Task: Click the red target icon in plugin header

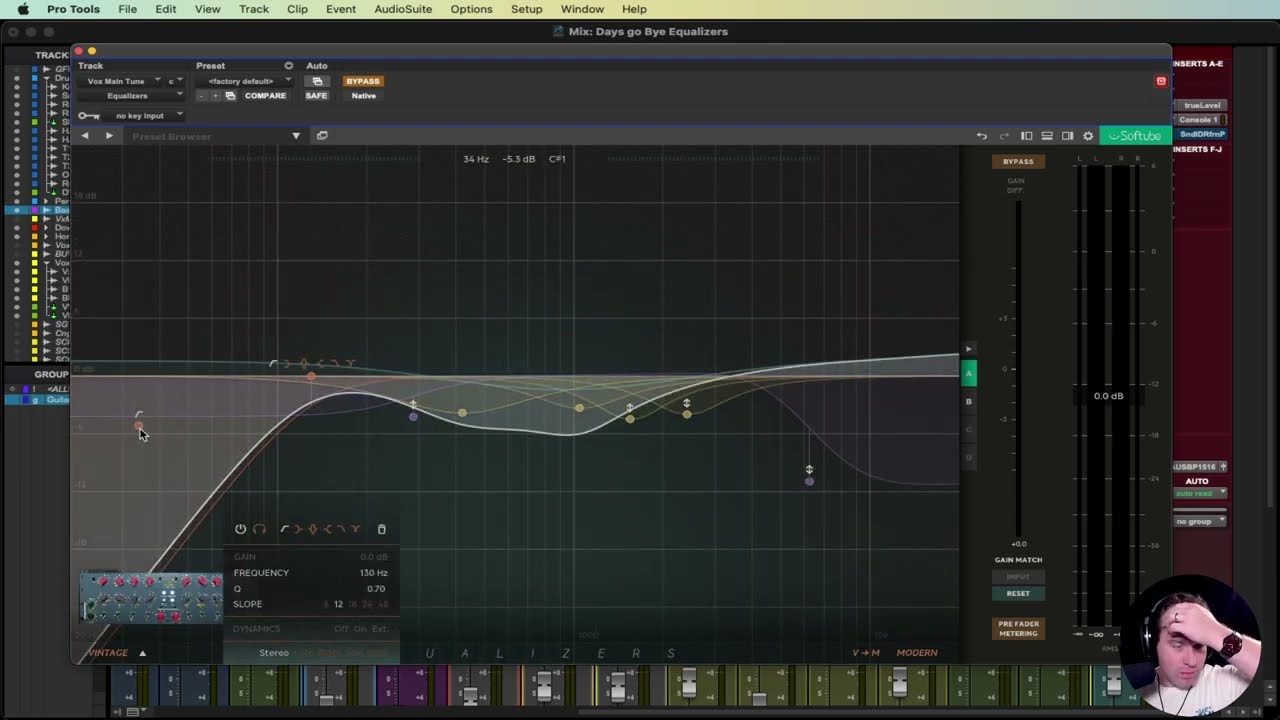Action: (x=1161, y=81)
